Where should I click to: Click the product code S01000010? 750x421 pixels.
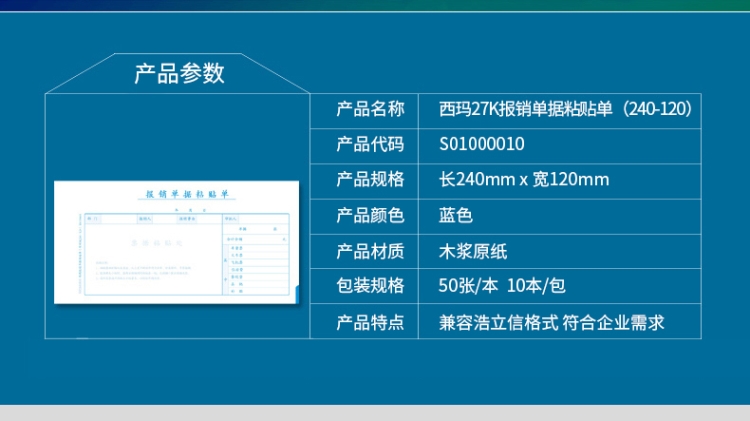coord(482,144)
